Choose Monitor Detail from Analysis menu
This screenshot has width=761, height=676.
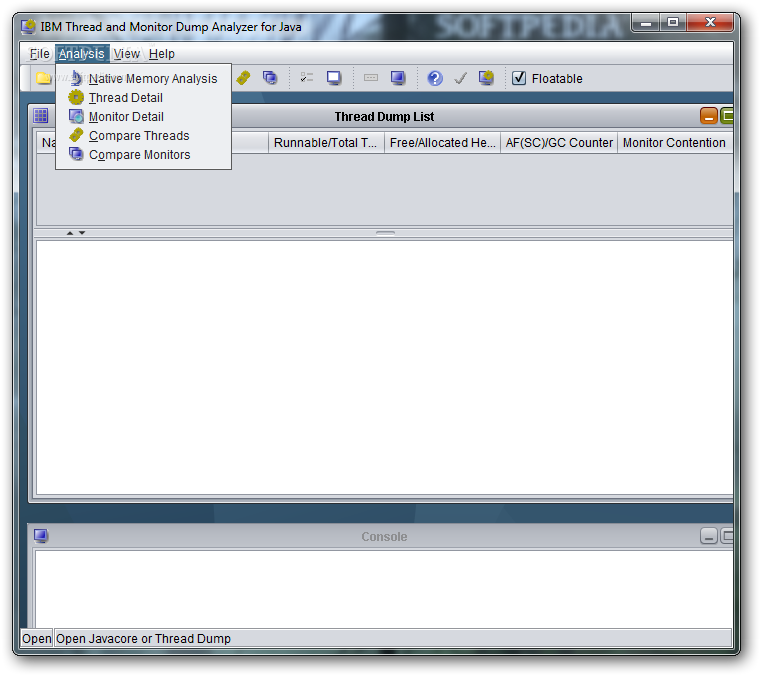coord(144,116)
